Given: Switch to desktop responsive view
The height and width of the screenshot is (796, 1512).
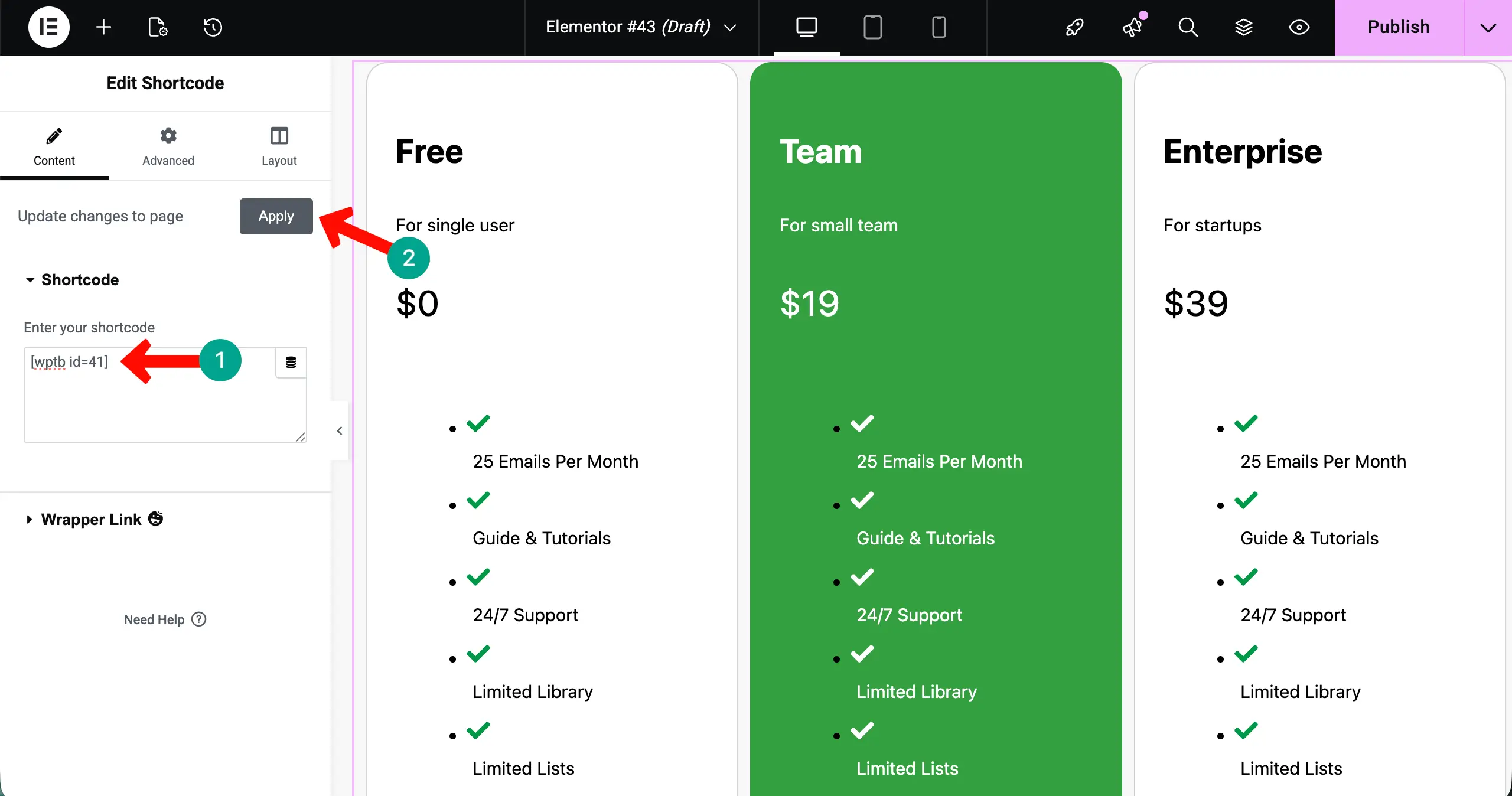Looking at the screenshot, I should 806,27.
